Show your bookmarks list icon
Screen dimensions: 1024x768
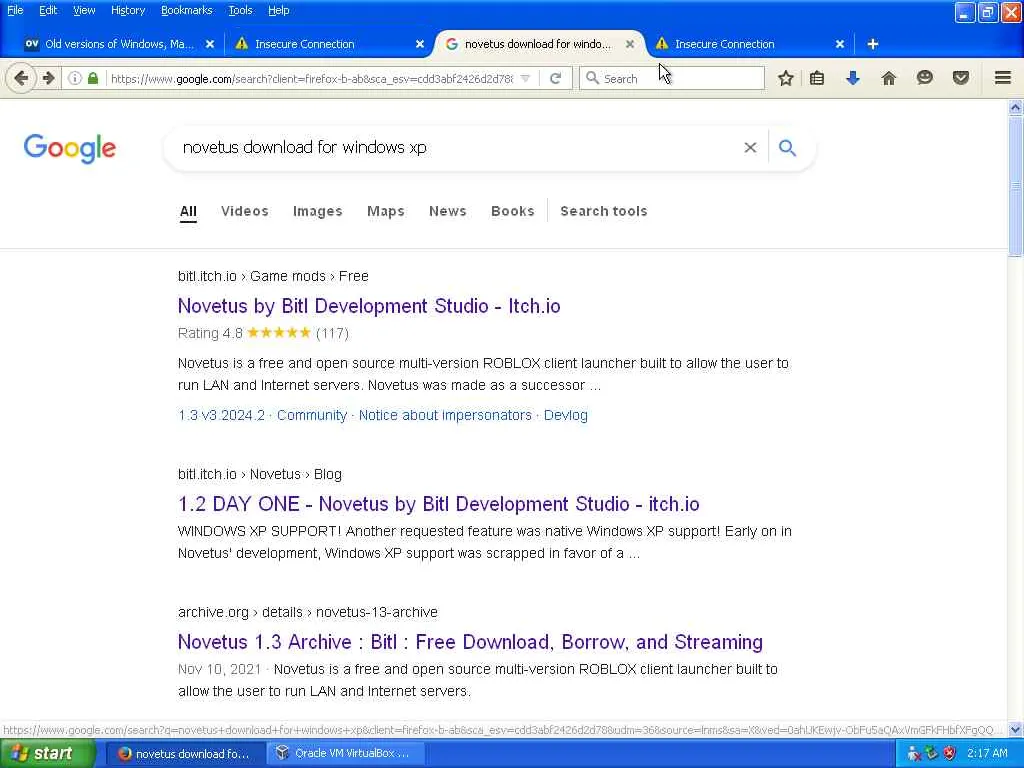[817, 78]
